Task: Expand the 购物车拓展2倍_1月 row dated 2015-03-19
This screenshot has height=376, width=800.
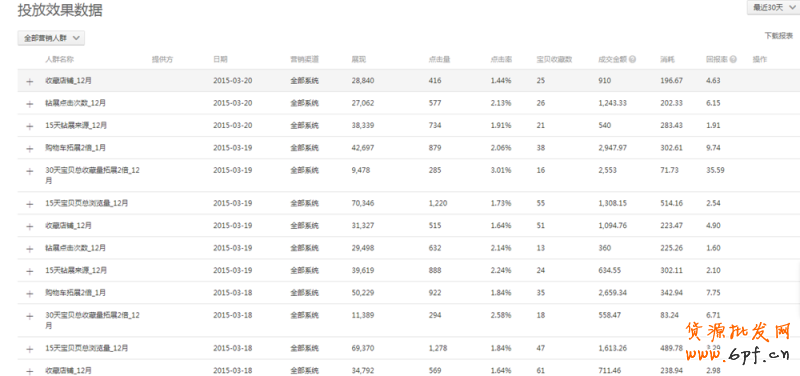Action: click(30, 148)
